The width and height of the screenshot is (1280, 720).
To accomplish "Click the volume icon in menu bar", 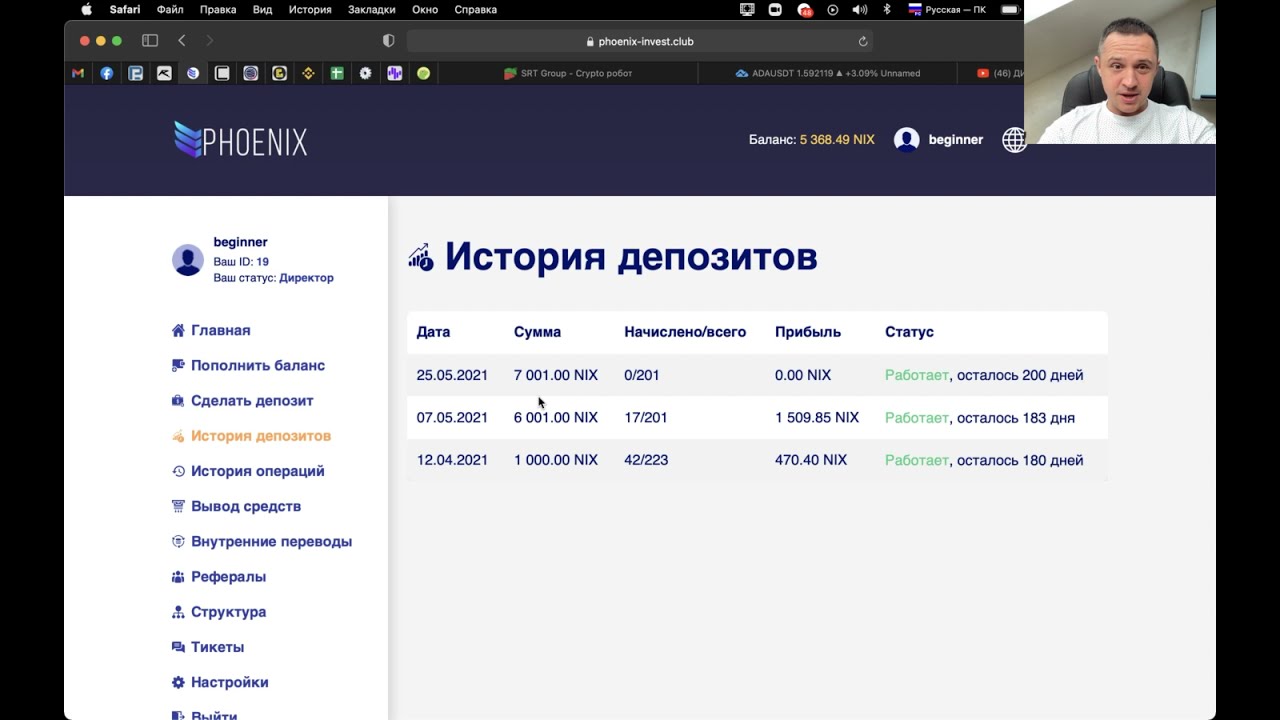I will pos(860,10).
